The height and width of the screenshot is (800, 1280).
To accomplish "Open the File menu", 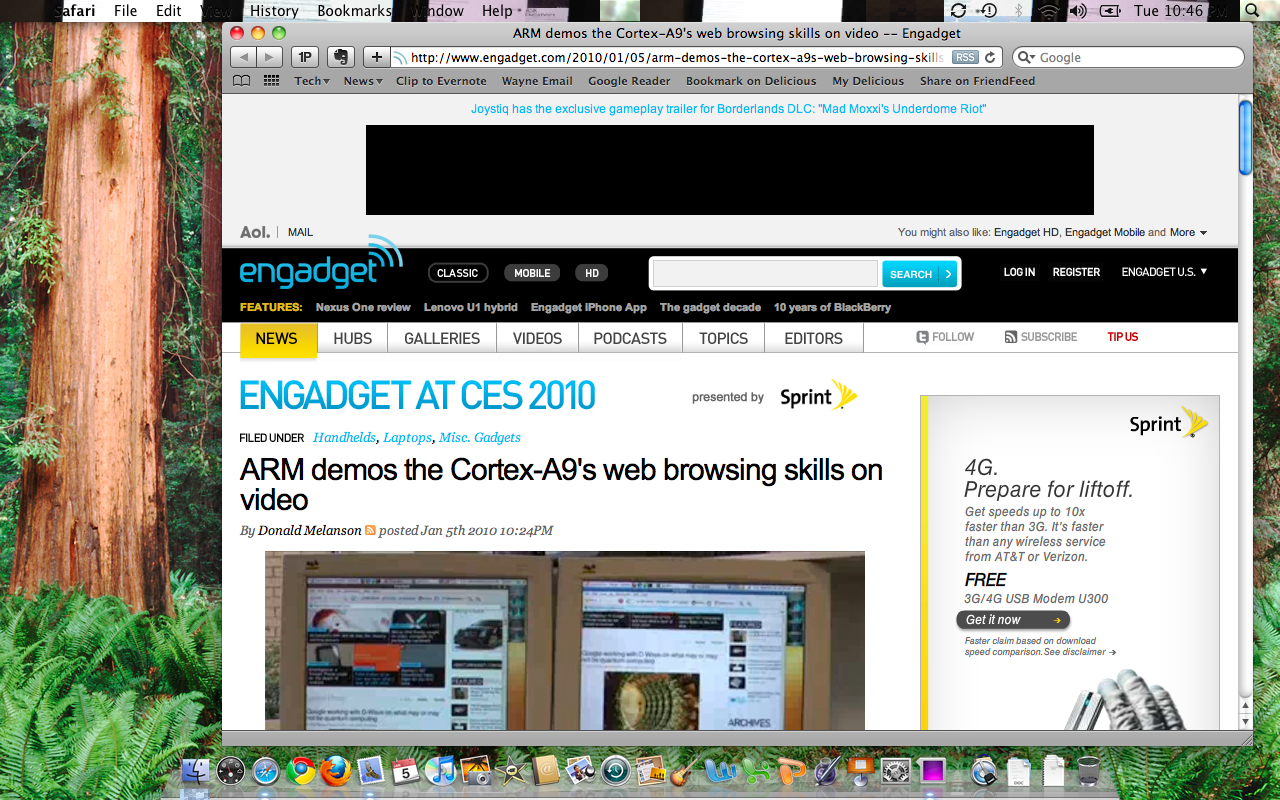I will (x=125, y=11).
